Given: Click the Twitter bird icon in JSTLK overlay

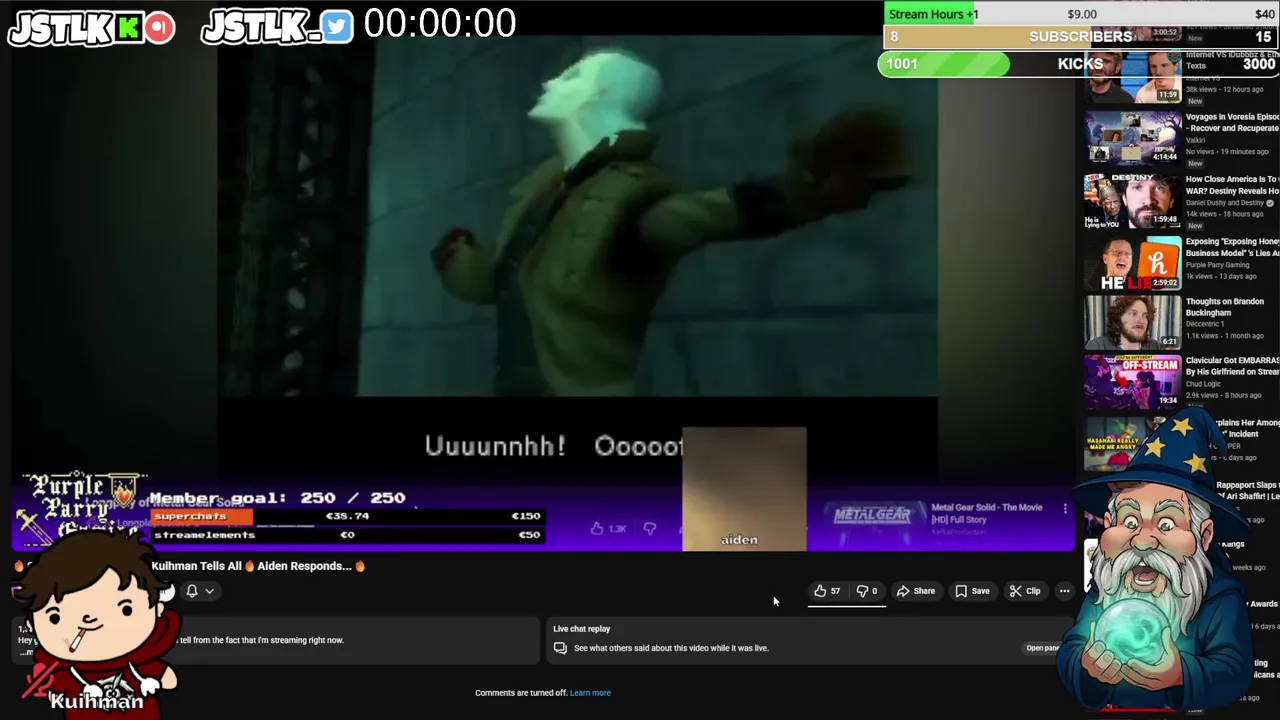Looking at the screenshot, I should tap(337, 28).
